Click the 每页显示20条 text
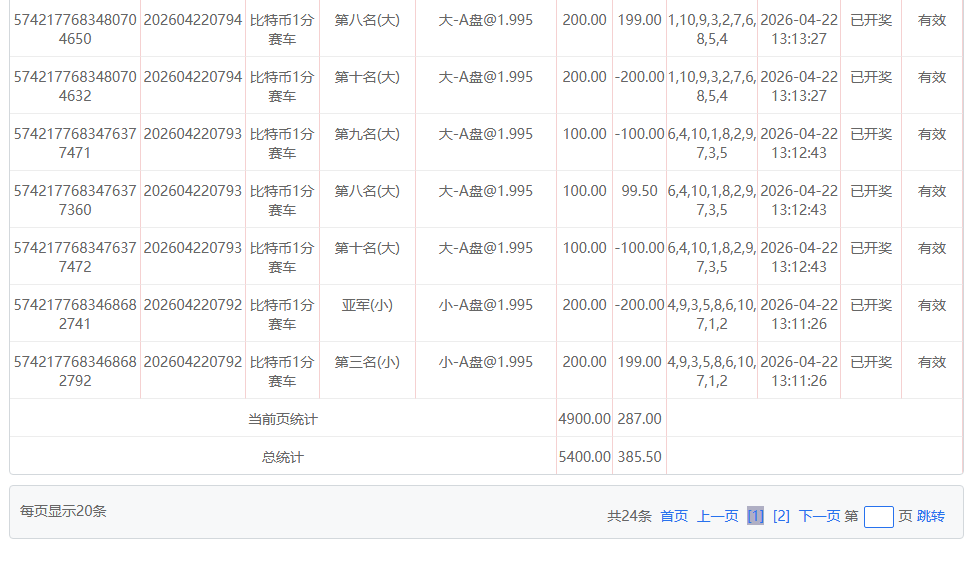The width and height of the screenshot is (973, 566). coord(63,511)
